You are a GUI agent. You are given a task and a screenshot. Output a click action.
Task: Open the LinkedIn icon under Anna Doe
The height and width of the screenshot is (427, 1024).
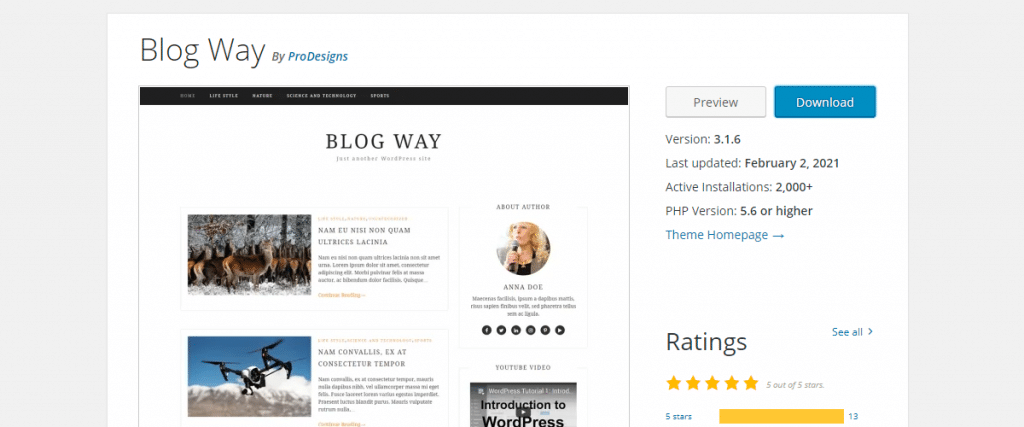516,330
